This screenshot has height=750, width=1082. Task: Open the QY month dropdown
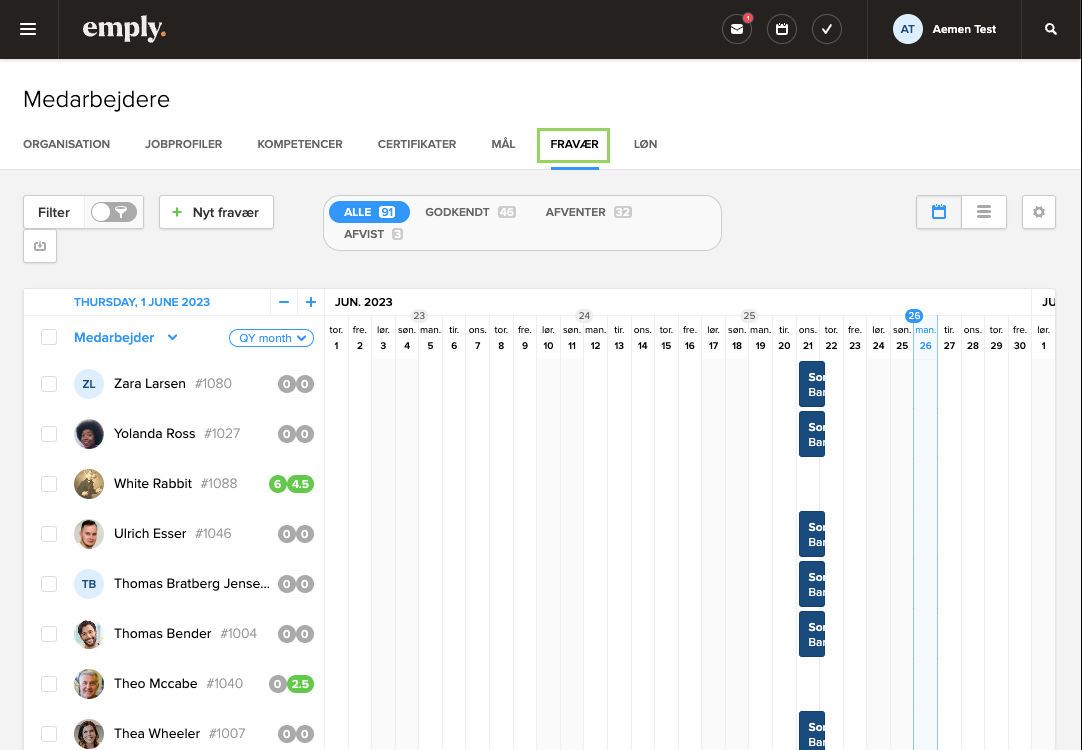[271, 338]
